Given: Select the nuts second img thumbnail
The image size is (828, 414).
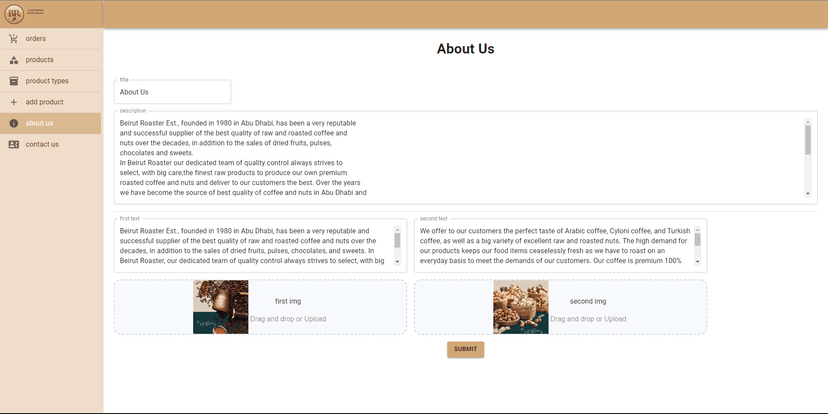Looking at the screenshot, I should click(x=520, y=307).
